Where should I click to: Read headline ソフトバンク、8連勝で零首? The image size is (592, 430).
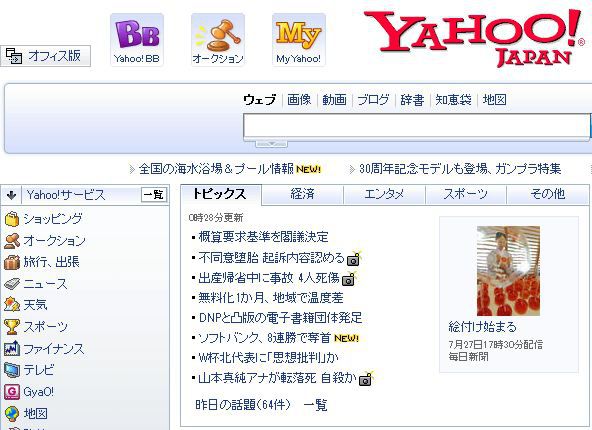(x=265, y=338)
